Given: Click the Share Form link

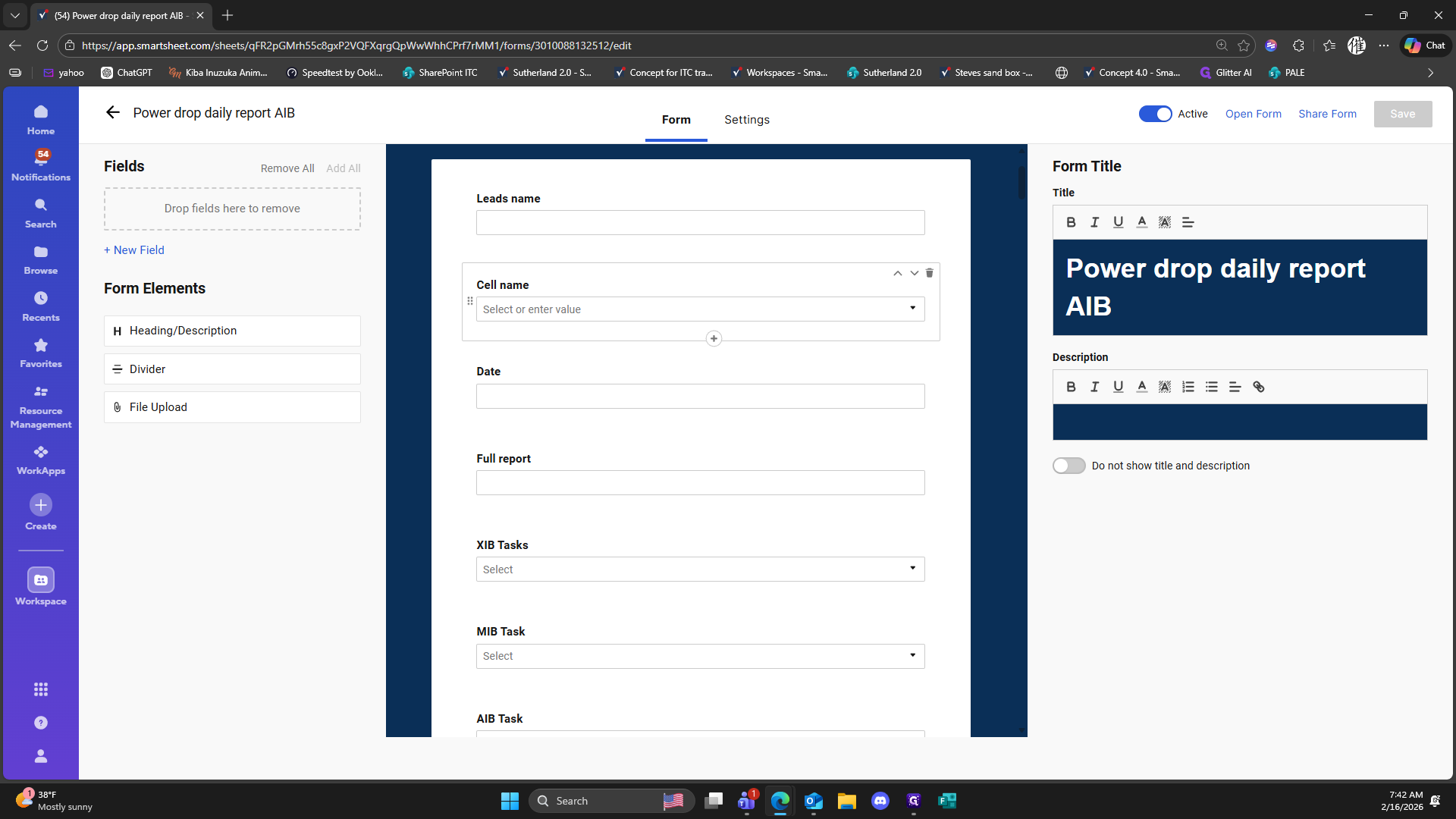Looking at the screenshot, I should [x=1327, y=114].
